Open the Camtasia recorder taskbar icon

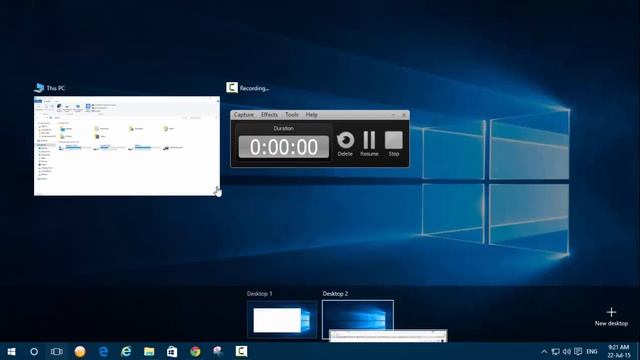pyautogui.click(x=241, y=351)
